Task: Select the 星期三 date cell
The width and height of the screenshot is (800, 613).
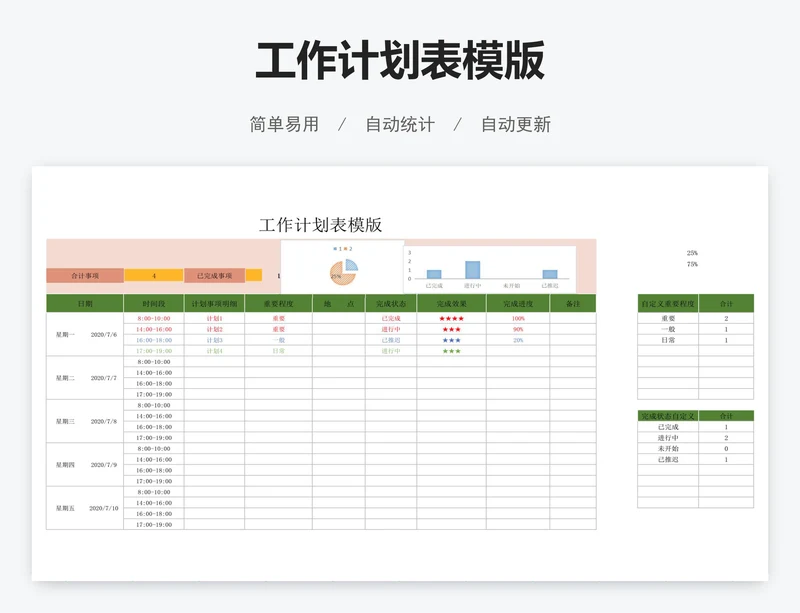Action: pyautogui.click(x=66, y=421)
